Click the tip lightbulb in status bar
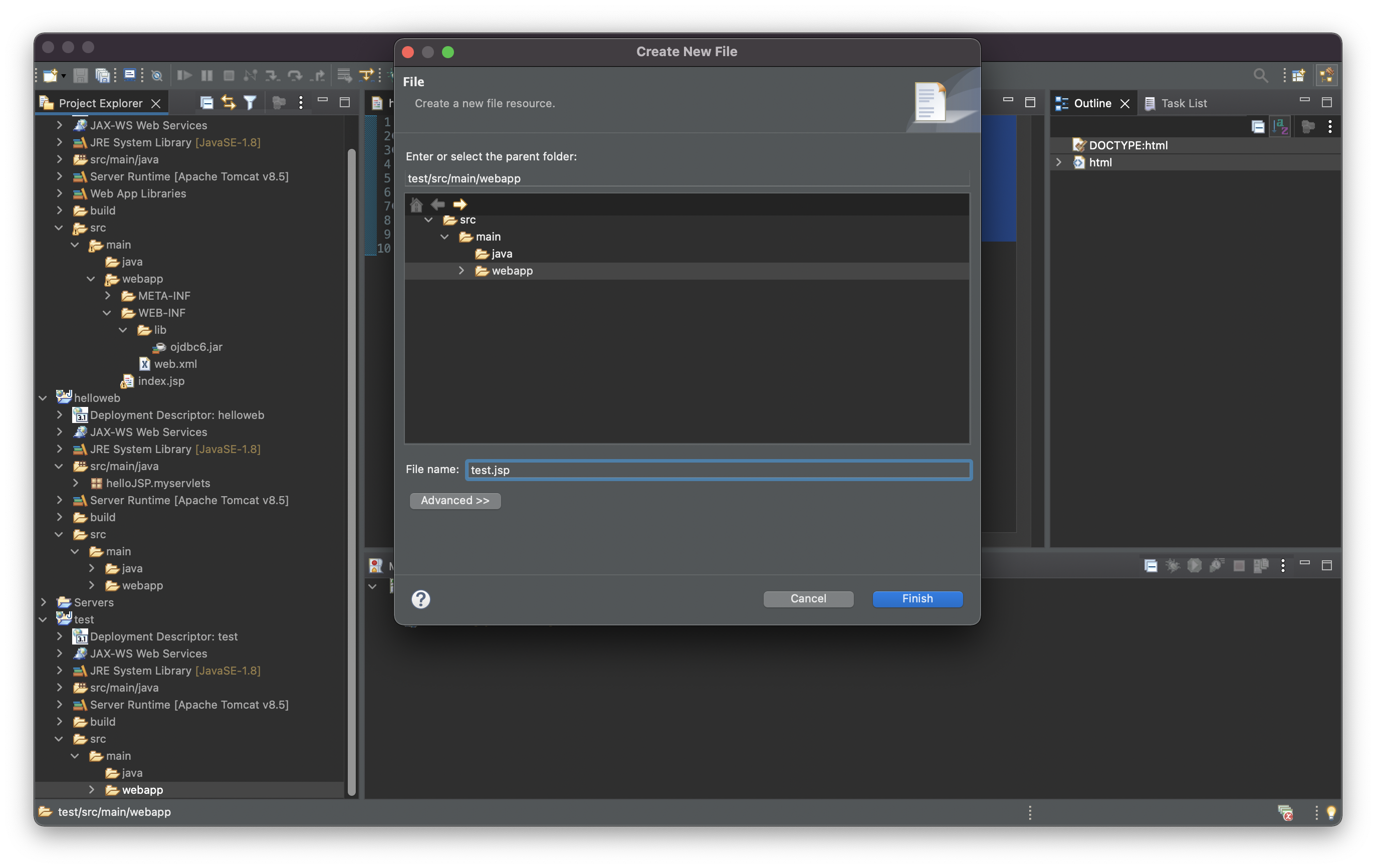Image resolution: width=1376 pixels, height=868 pixels. pos(1331,812)
